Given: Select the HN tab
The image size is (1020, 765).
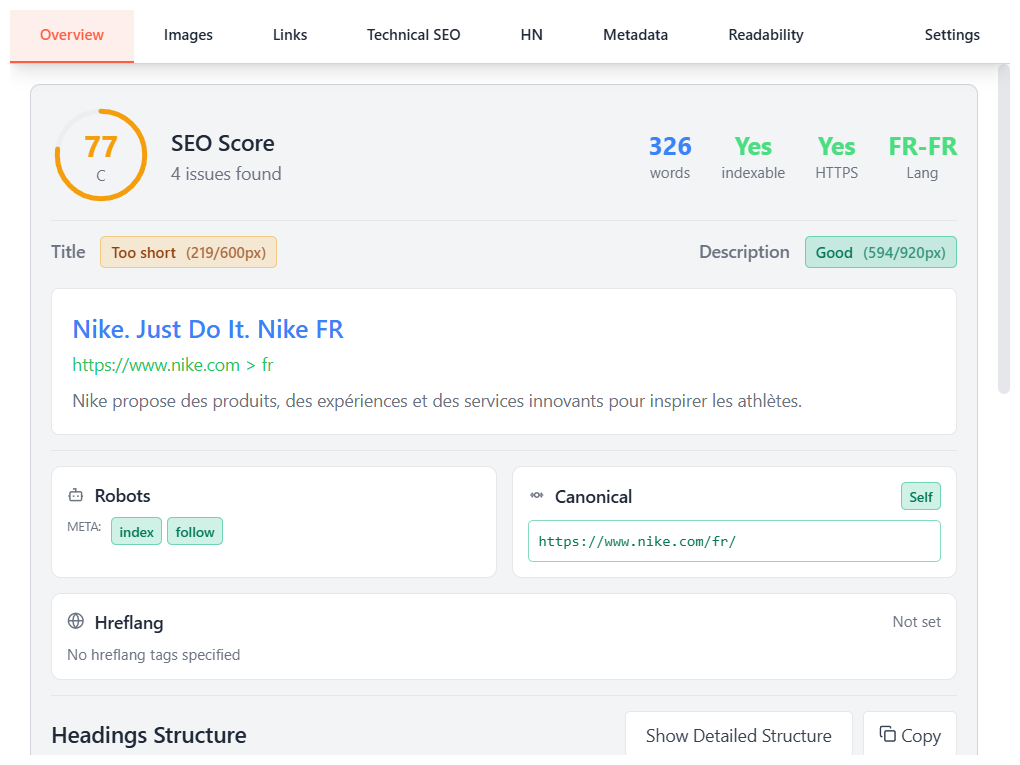Looking at the screenshot, I should [x=531, y=35].
